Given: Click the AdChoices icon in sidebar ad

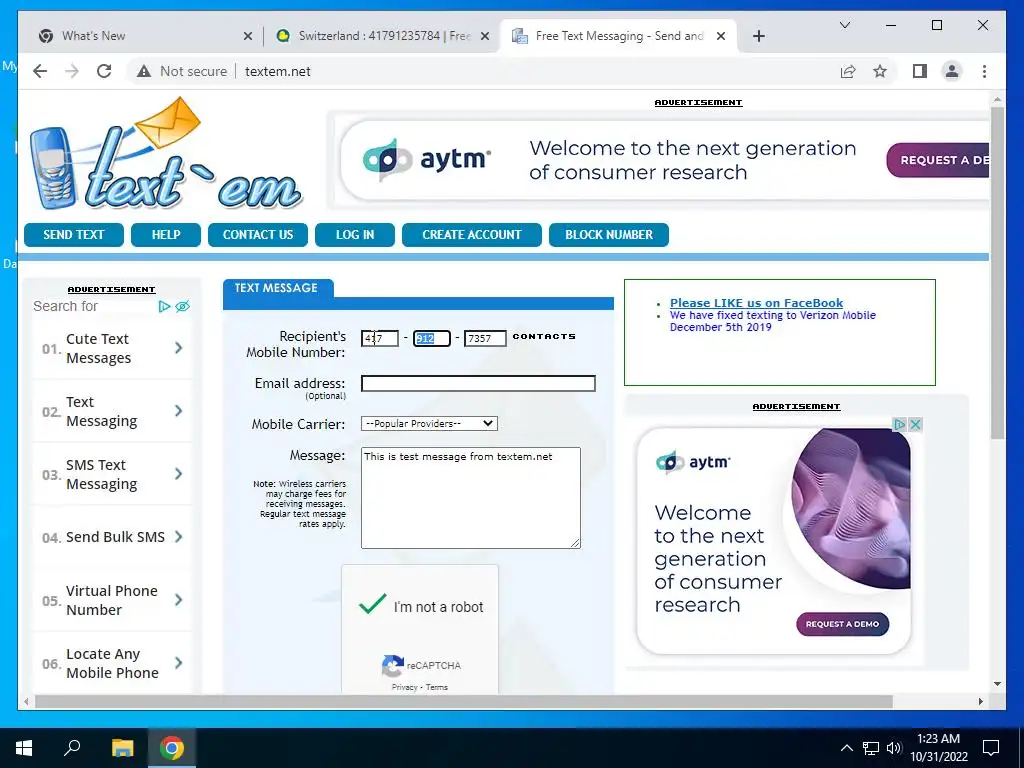Looking at the screenshot, I should (x=165, y=306).
